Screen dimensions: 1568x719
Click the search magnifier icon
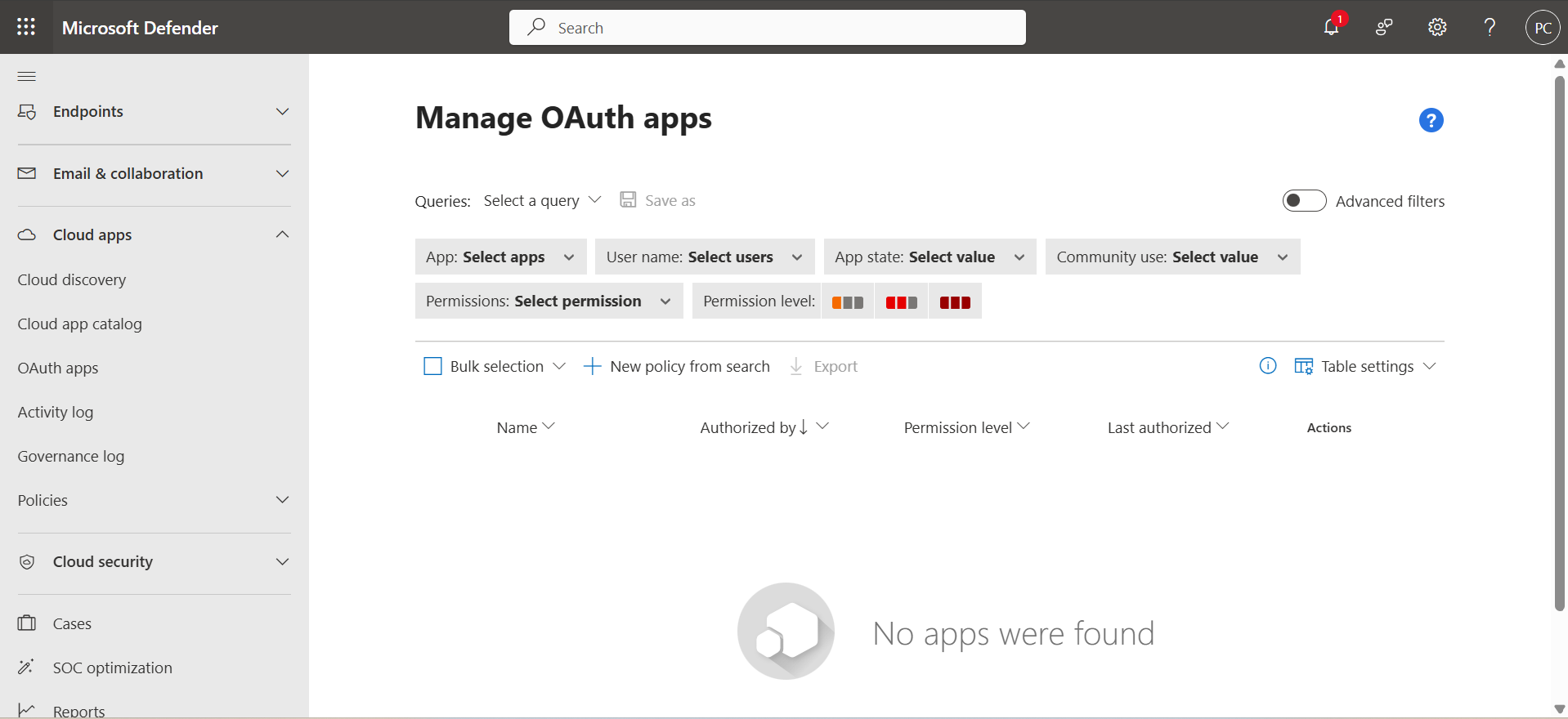[x=536, y=27]
